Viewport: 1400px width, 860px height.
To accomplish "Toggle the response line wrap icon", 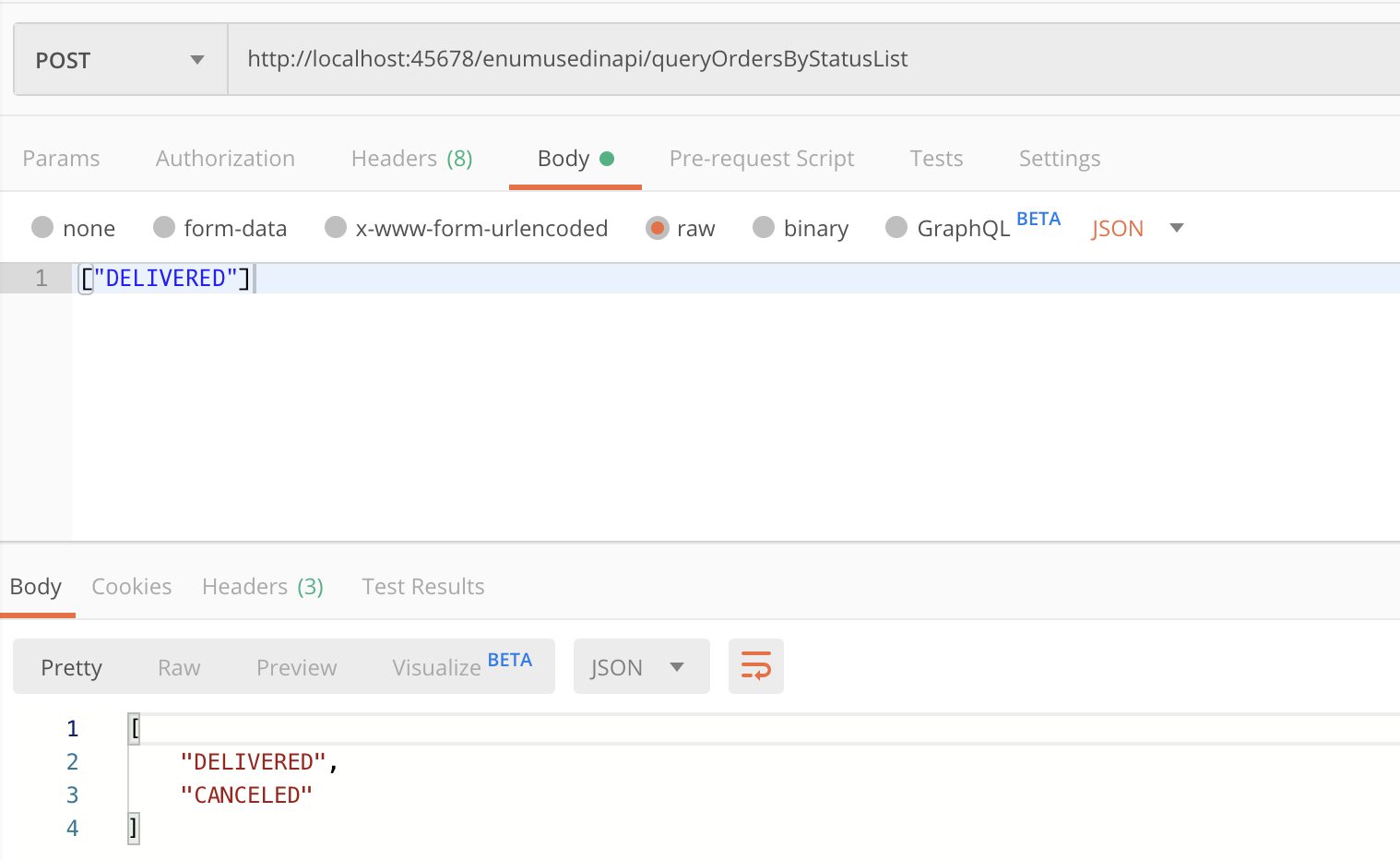I will coord(755,666).
